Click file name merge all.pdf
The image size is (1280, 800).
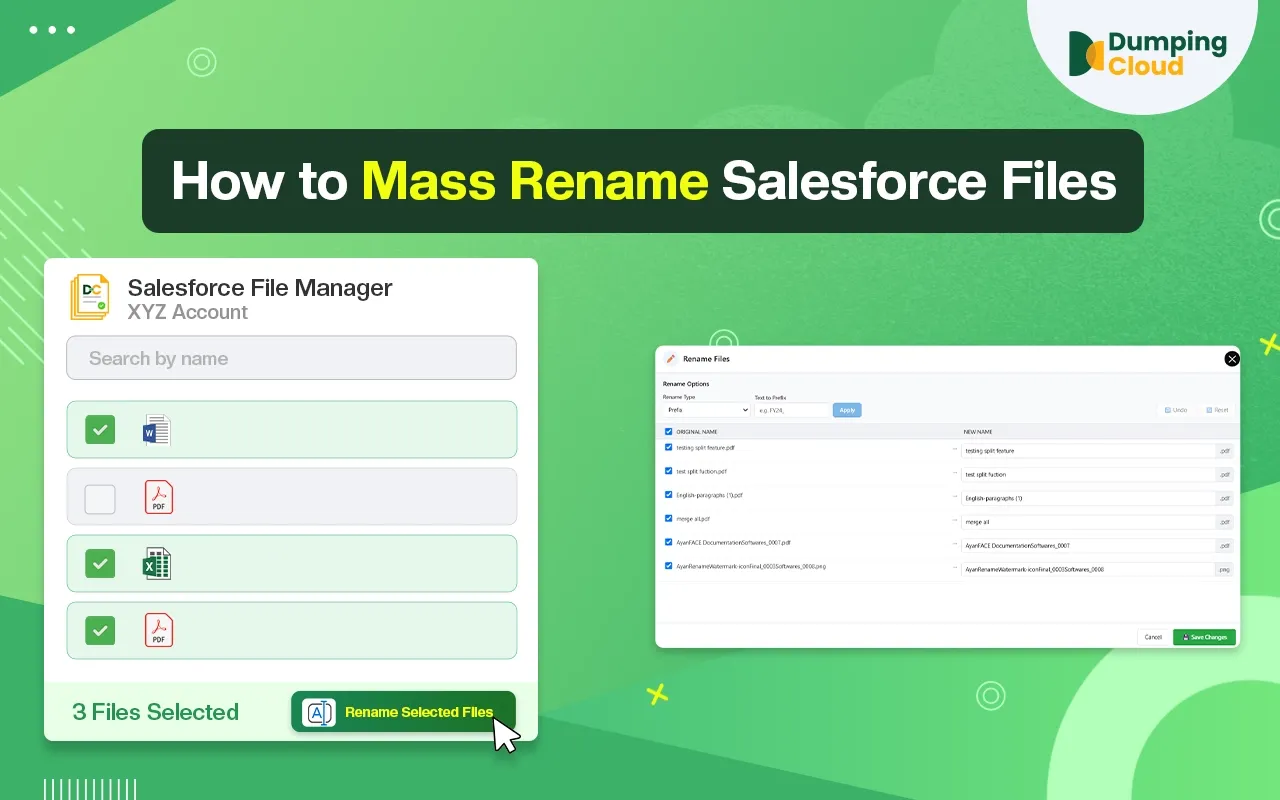[693, 519]
